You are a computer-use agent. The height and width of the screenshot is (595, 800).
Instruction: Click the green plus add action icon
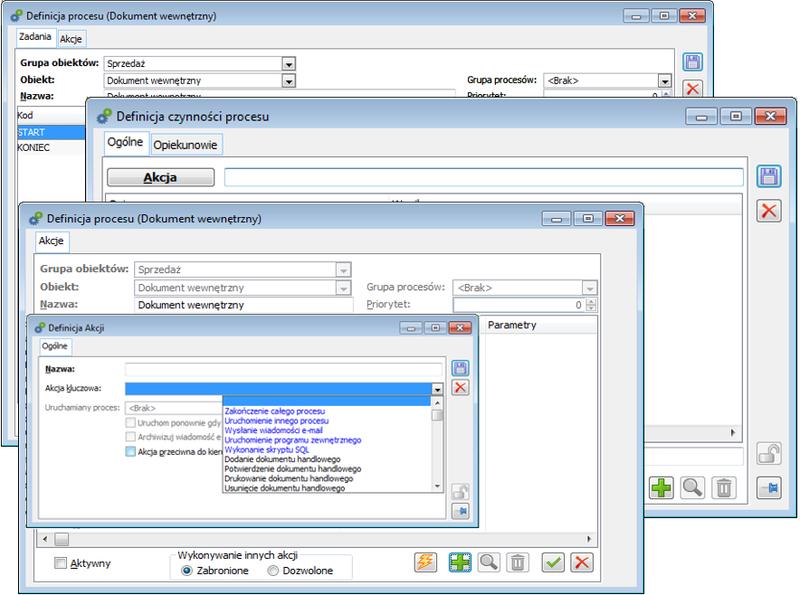[460, 562]
